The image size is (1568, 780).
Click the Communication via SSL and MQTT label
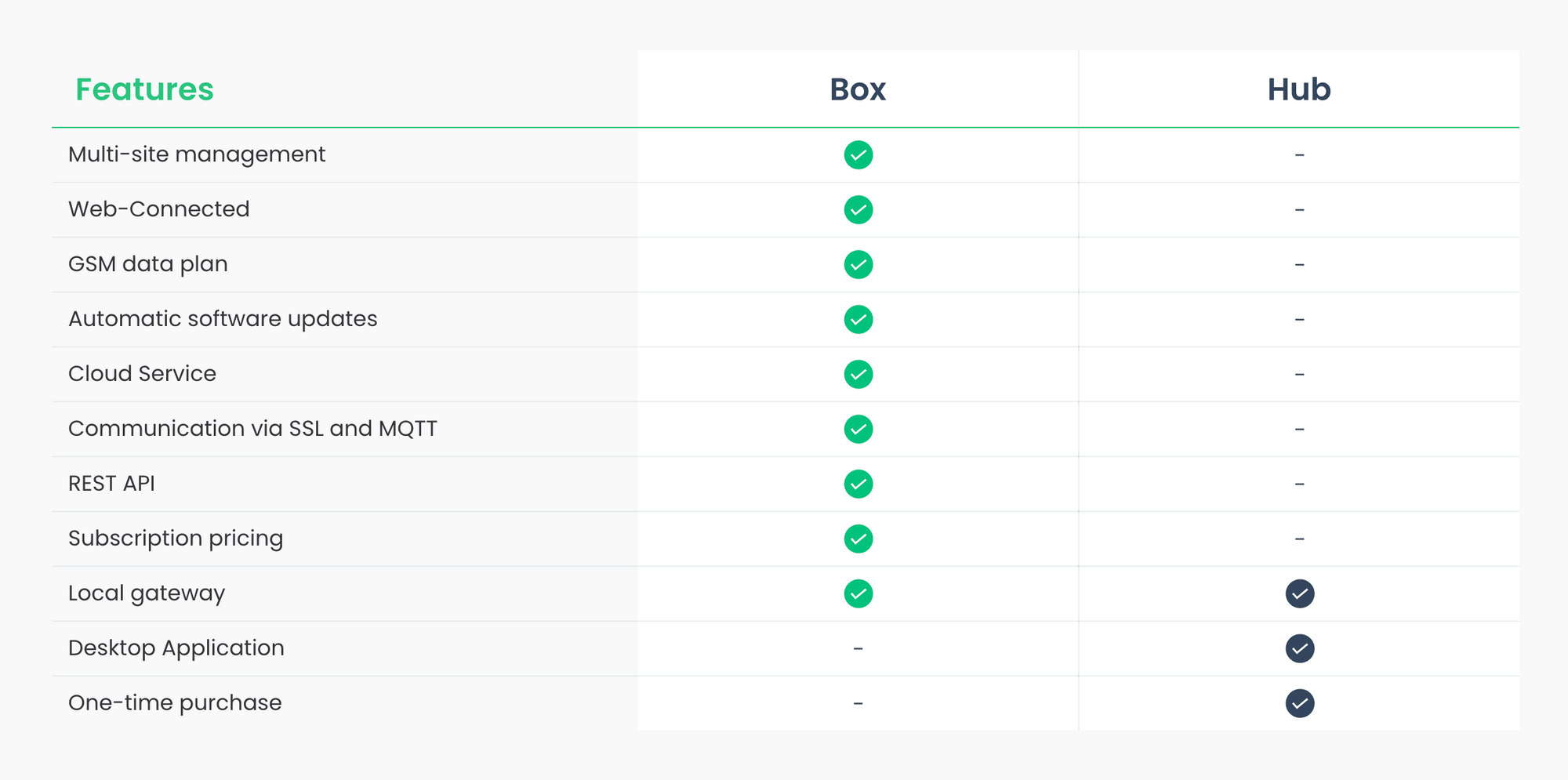point(252,429)
